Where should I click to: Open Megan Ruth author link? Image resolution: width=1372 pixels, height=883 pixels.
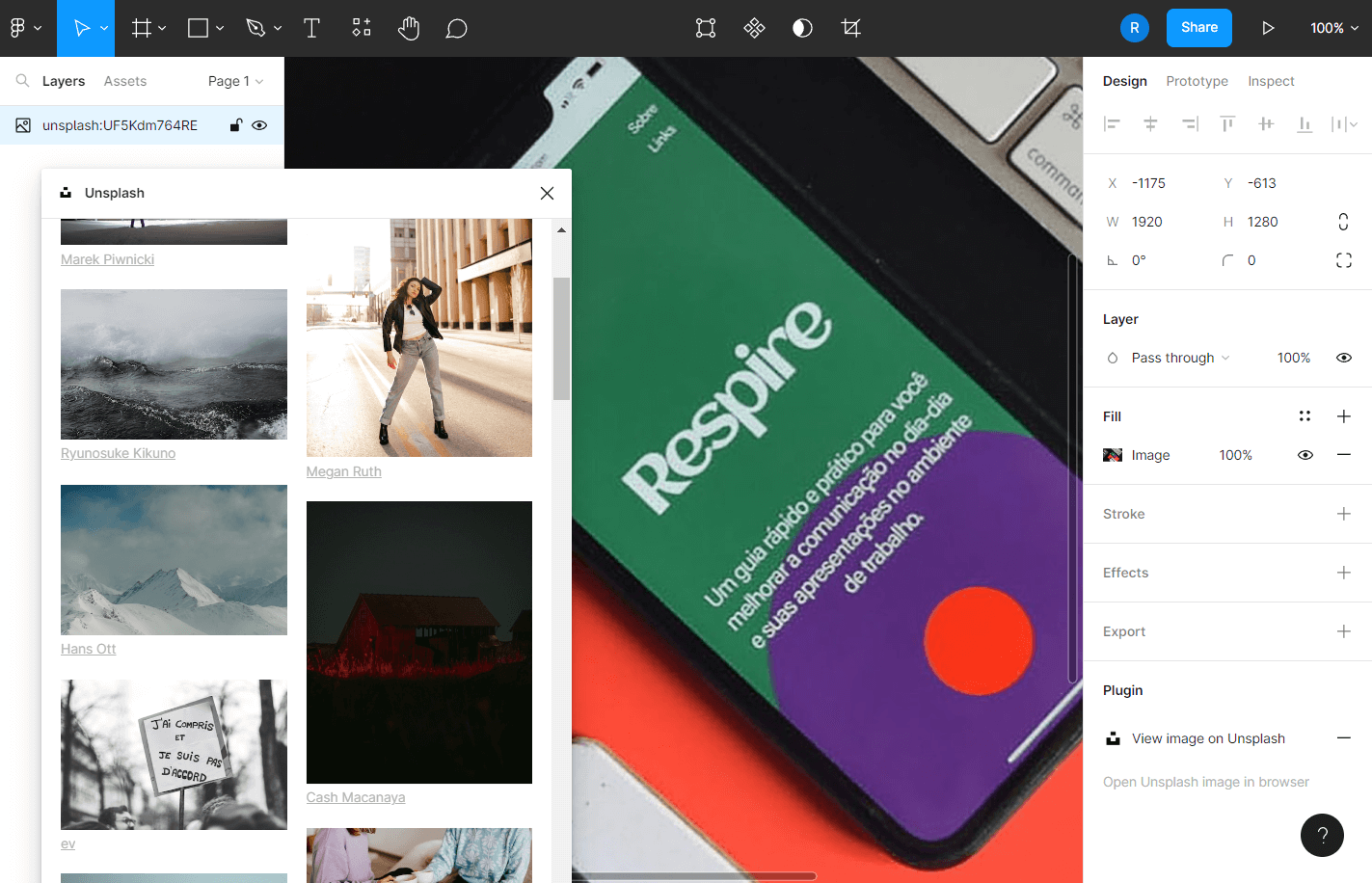pyautogui.click(x=343, y=471)
